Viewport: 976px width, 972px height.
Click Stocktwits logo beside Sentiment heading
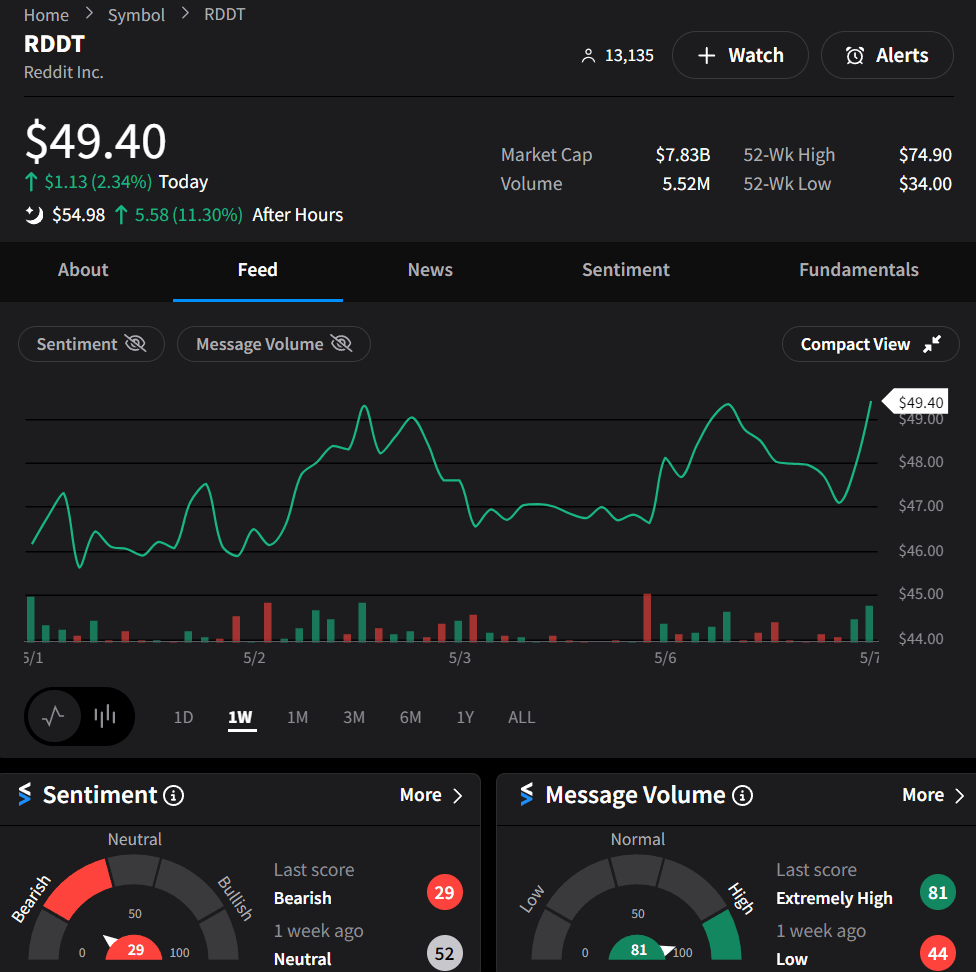point(25,795)
